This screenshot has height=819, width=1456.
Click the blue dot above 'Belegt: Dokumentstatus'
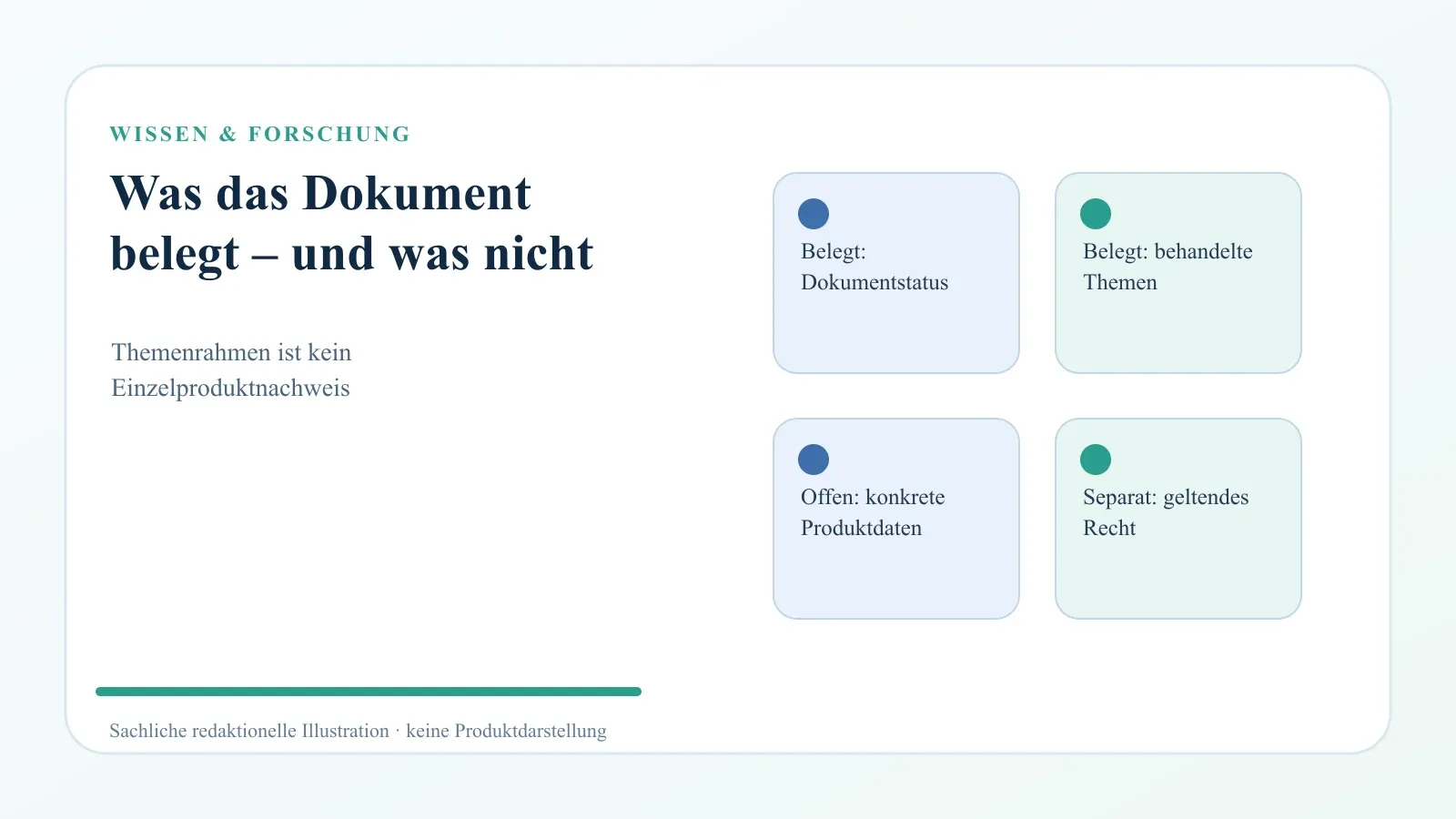(x=814, y=214)
